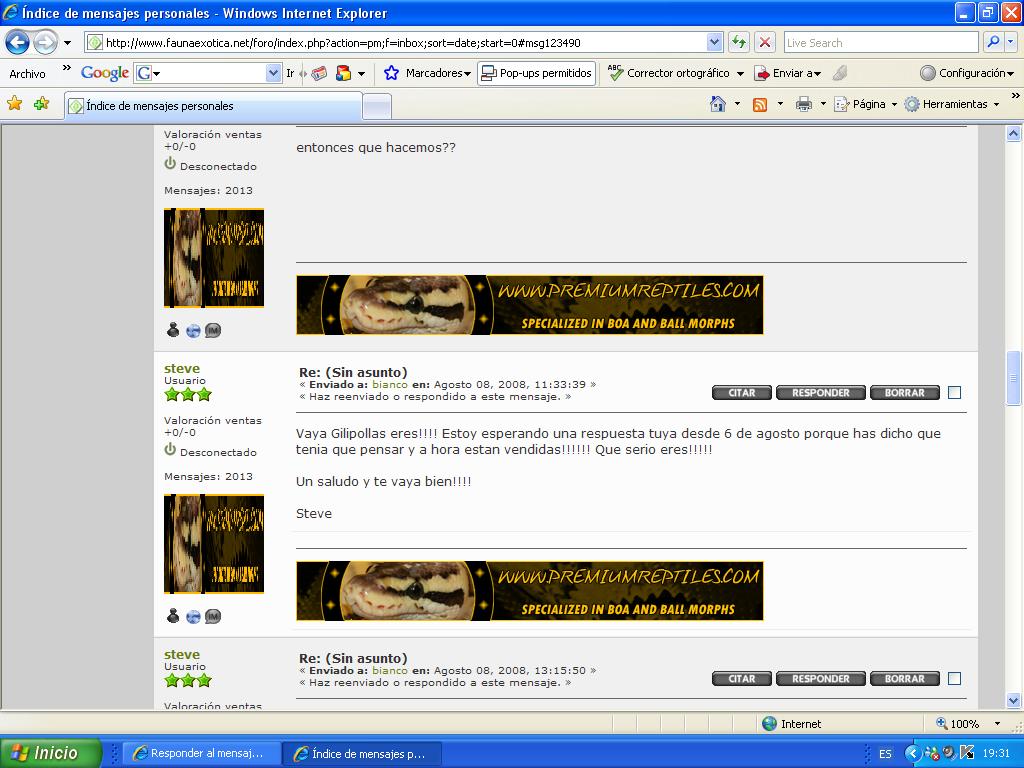Click the Stop loading X icon

[x=765, y=42]
